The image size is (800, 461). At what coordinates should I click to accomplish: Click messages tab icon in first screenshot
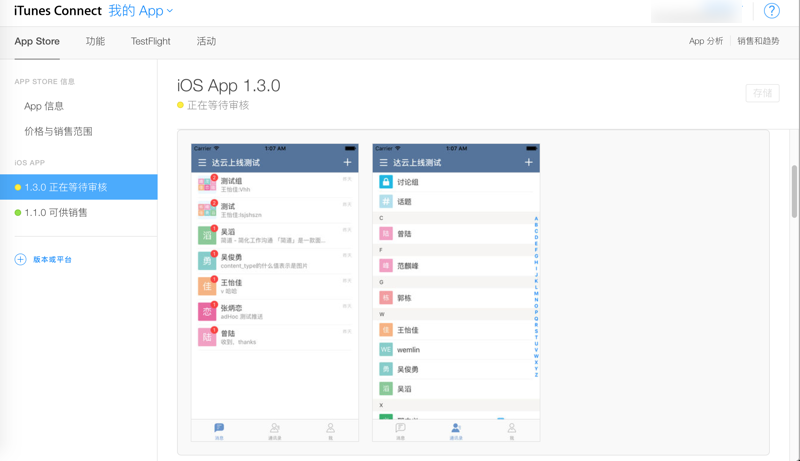coord(219,430)
